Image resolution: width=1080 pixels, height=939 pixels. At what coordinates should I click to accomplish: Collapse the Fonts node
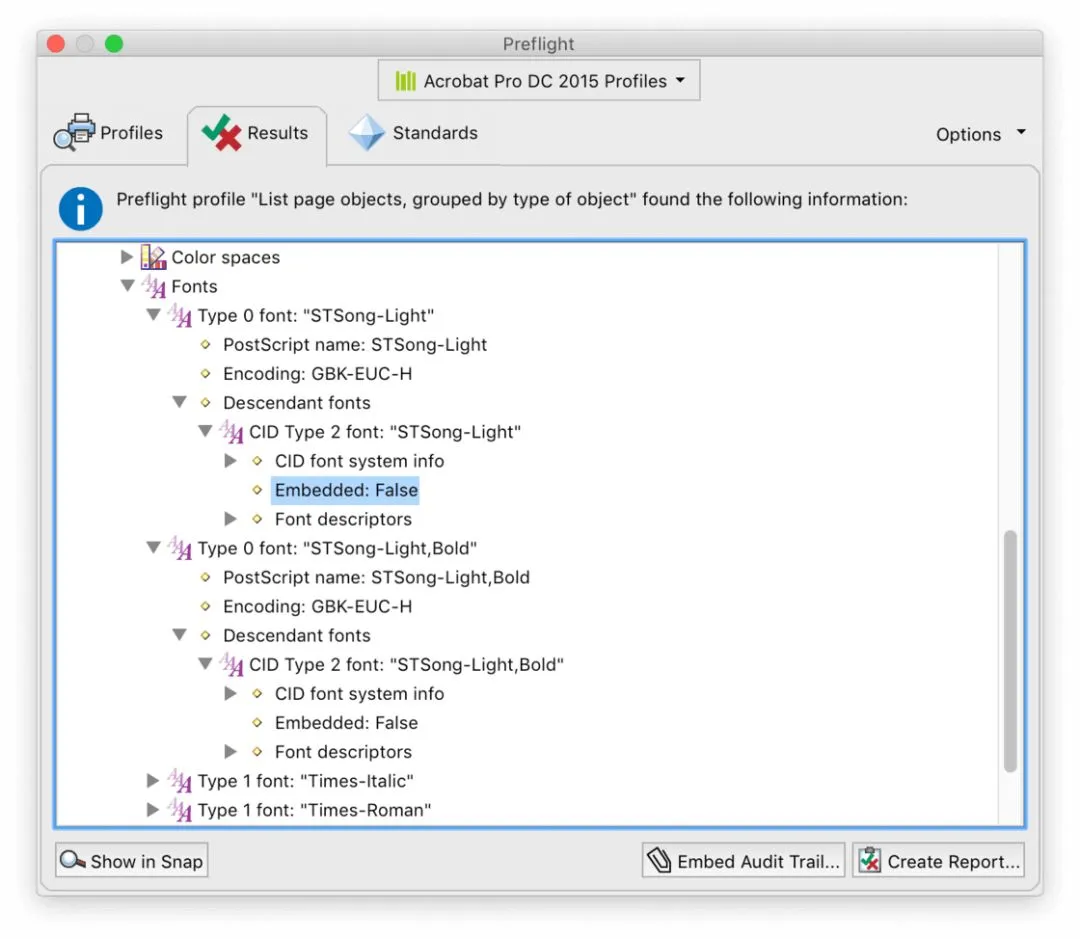[x=127, y=286]
